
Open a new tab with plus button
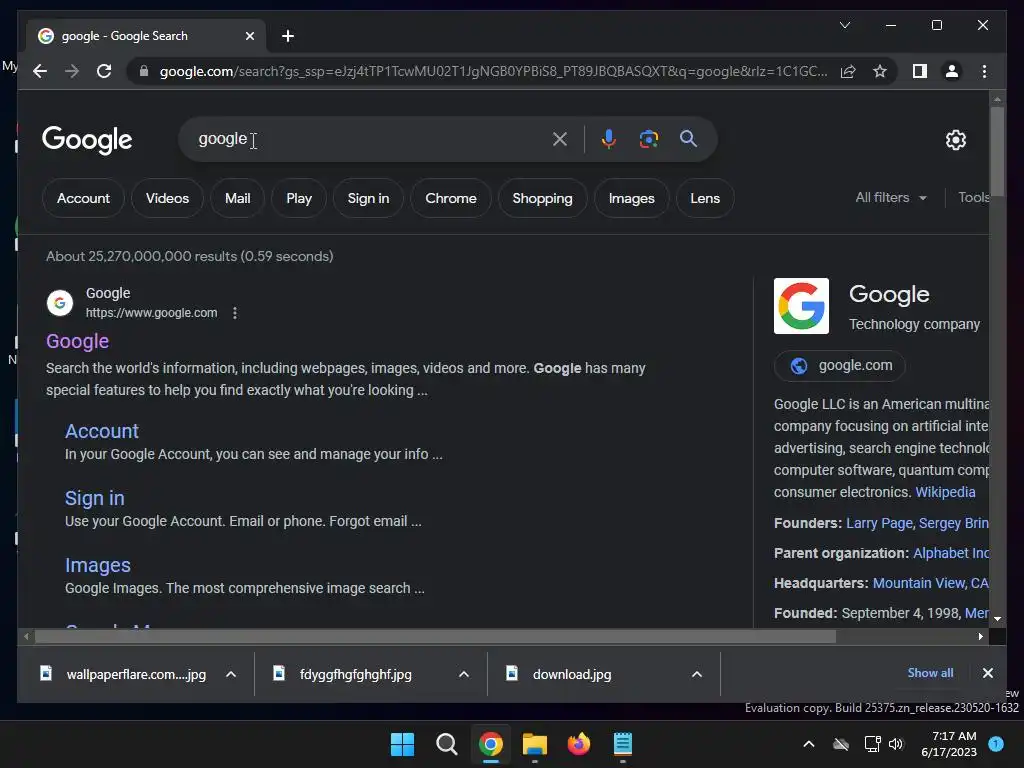[288, 36]
